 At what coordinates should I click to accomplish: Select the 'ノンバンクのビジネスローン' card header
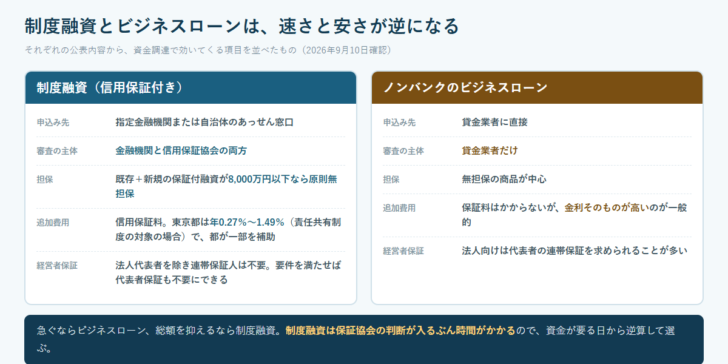tap(537, 88)
